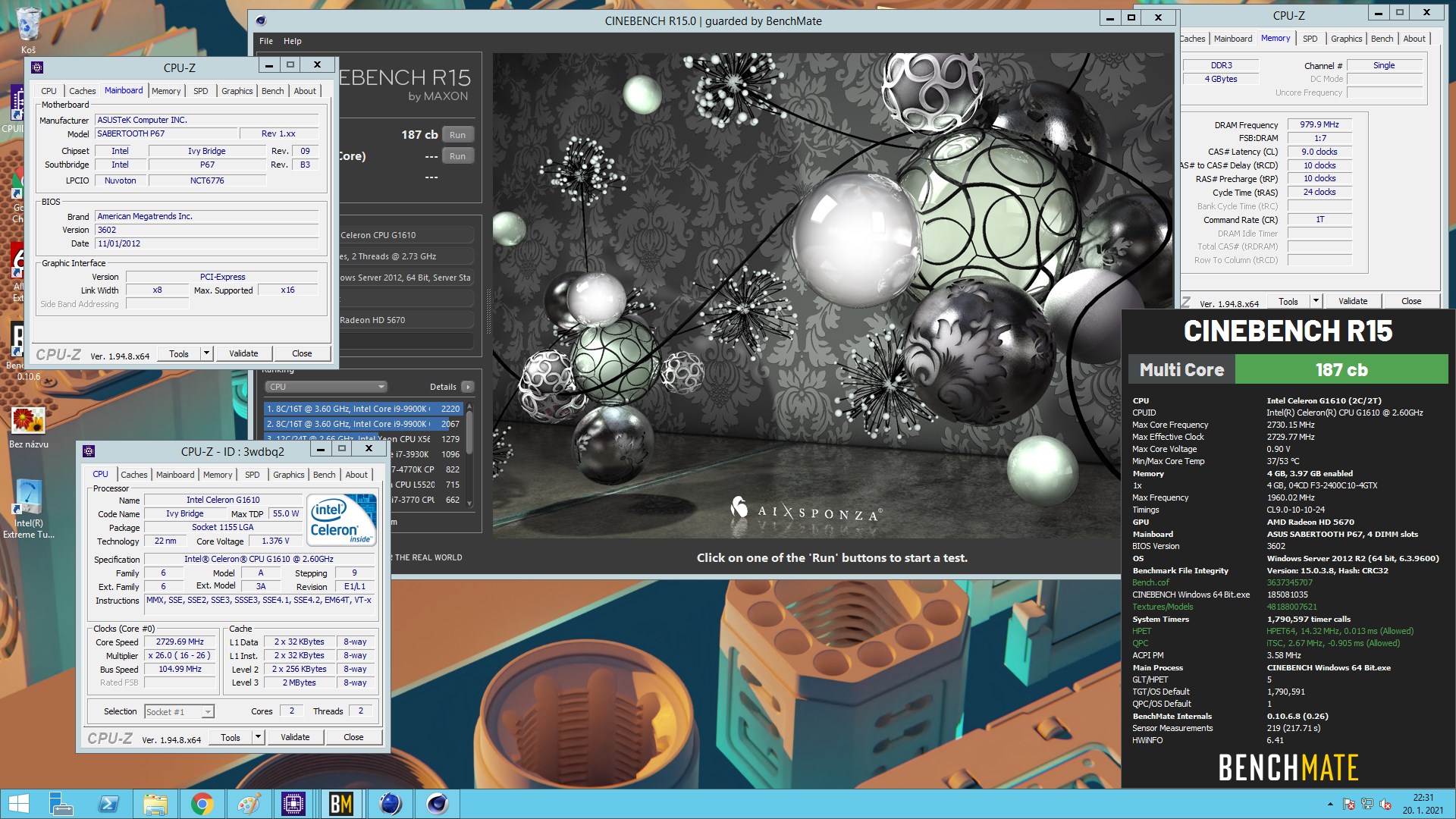Open the Action Center flag tray icon
Image resolution: width=1456 pixels, height=819 pixels.
tap(1348, 804)
